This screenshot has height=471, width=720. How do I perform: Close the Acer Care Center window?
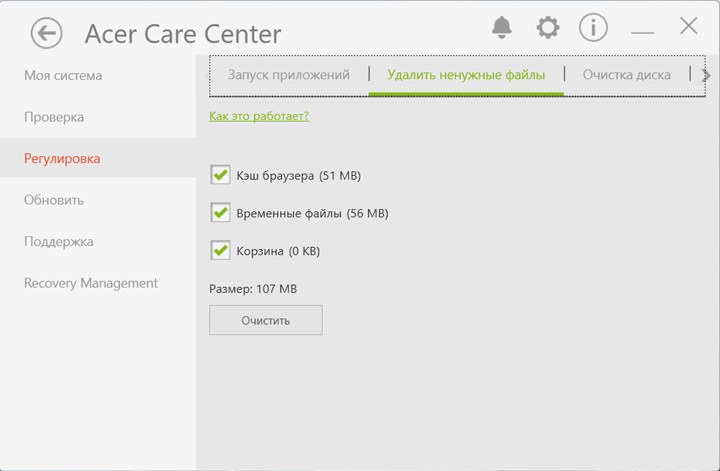pos(688,26)
